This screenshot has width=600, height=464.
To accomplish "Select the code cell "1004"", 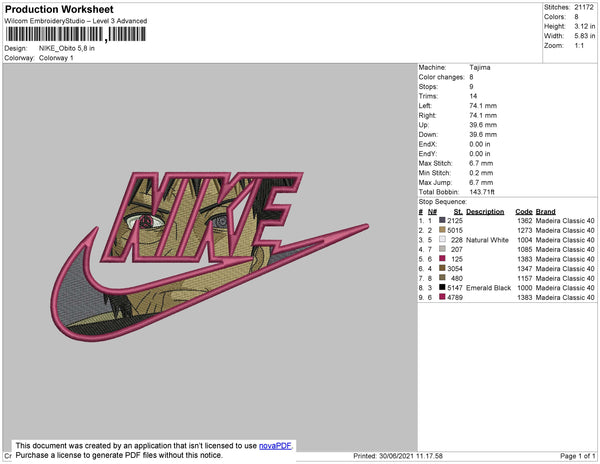I will 524,240.
